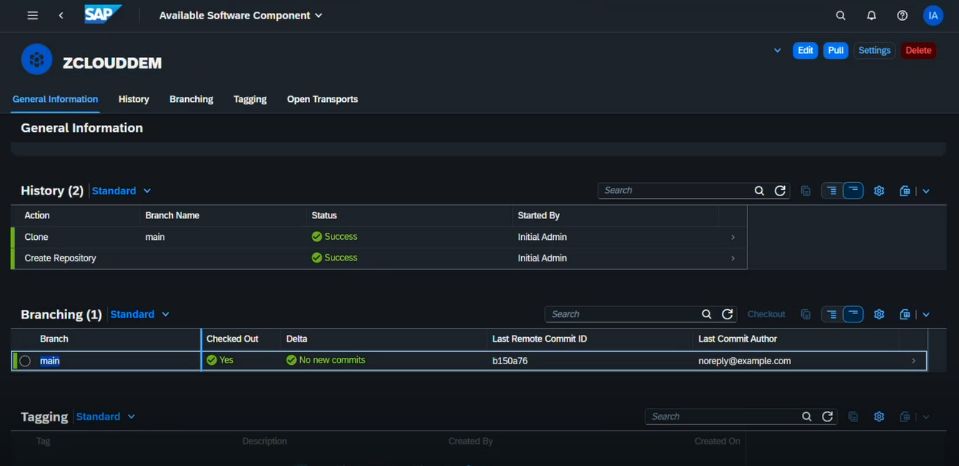Open History table settings gear
Viewport: 959px width, 466px height.
coord(879,190)
